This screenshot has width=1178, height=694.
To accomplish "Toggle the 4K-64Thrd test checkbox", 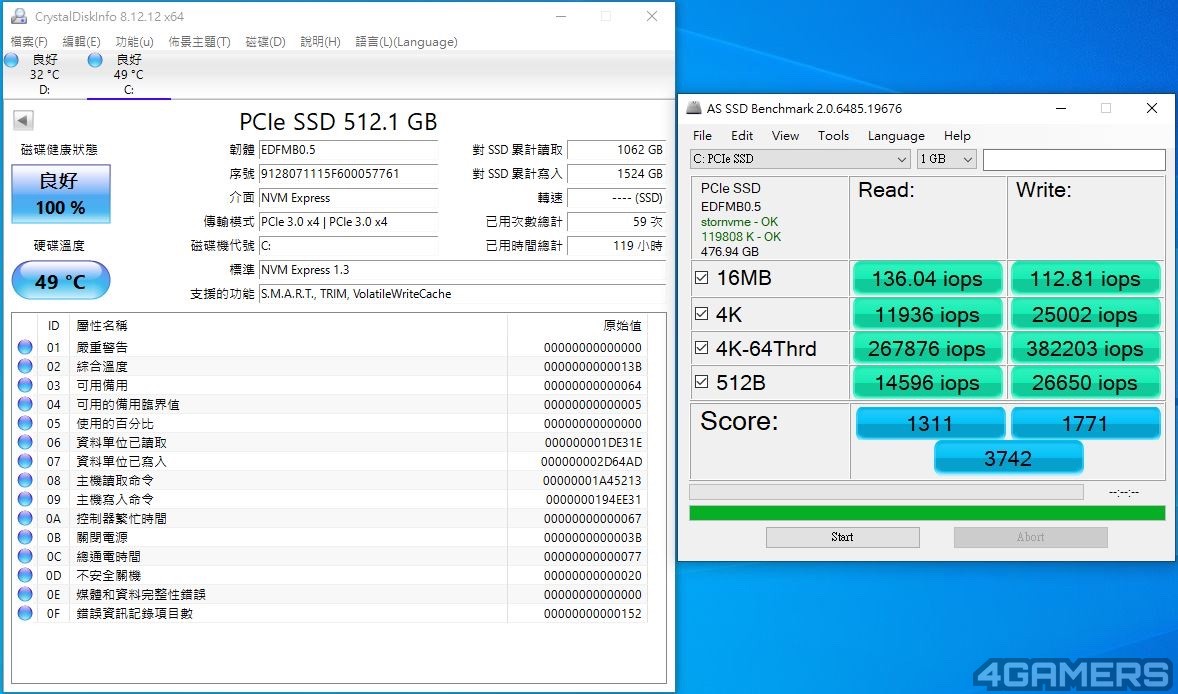I will [x=702, y=348].
